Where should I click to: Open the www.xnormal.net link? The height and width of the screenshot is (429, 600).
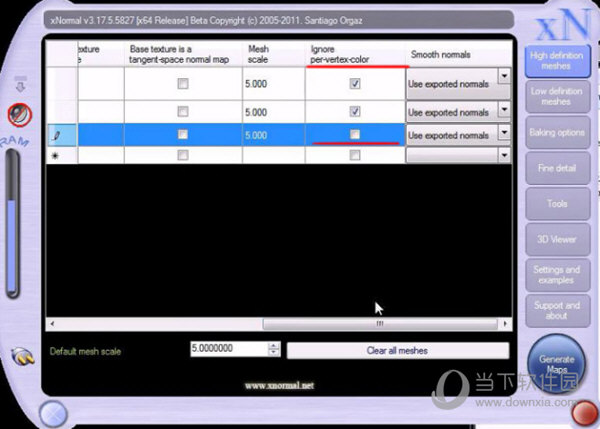(280, 385)
